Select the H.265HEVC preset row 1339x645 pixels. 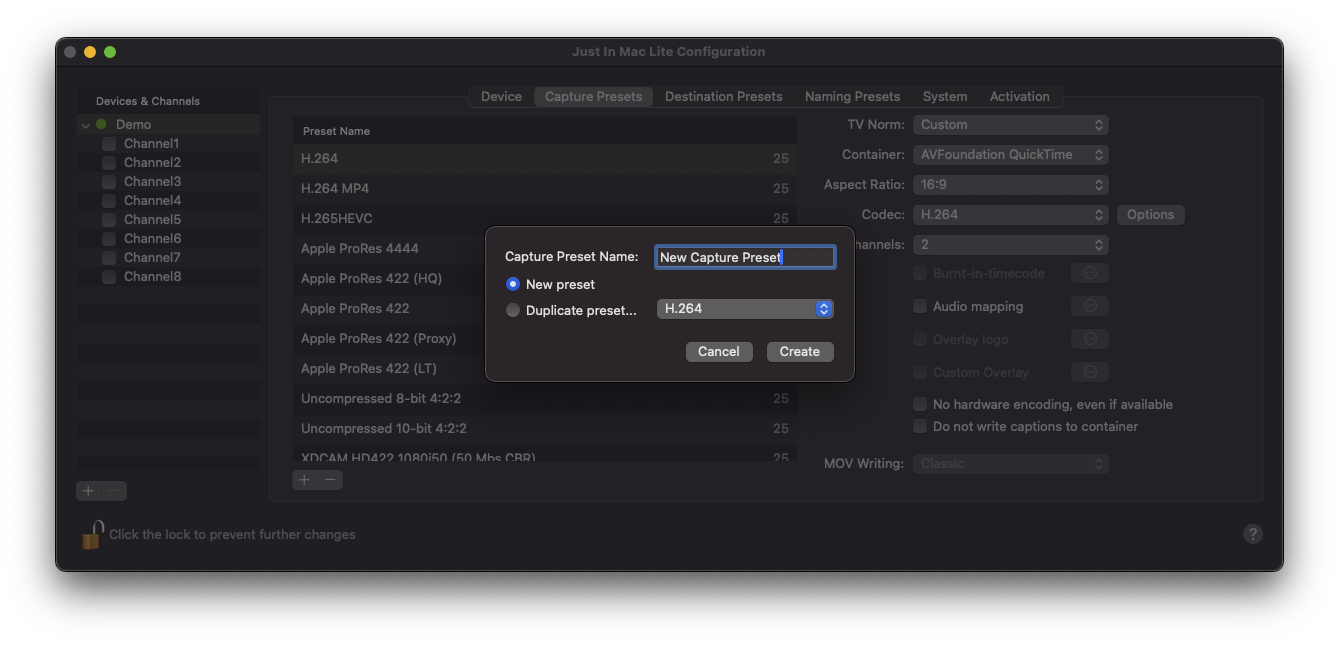tap(545, 218)
